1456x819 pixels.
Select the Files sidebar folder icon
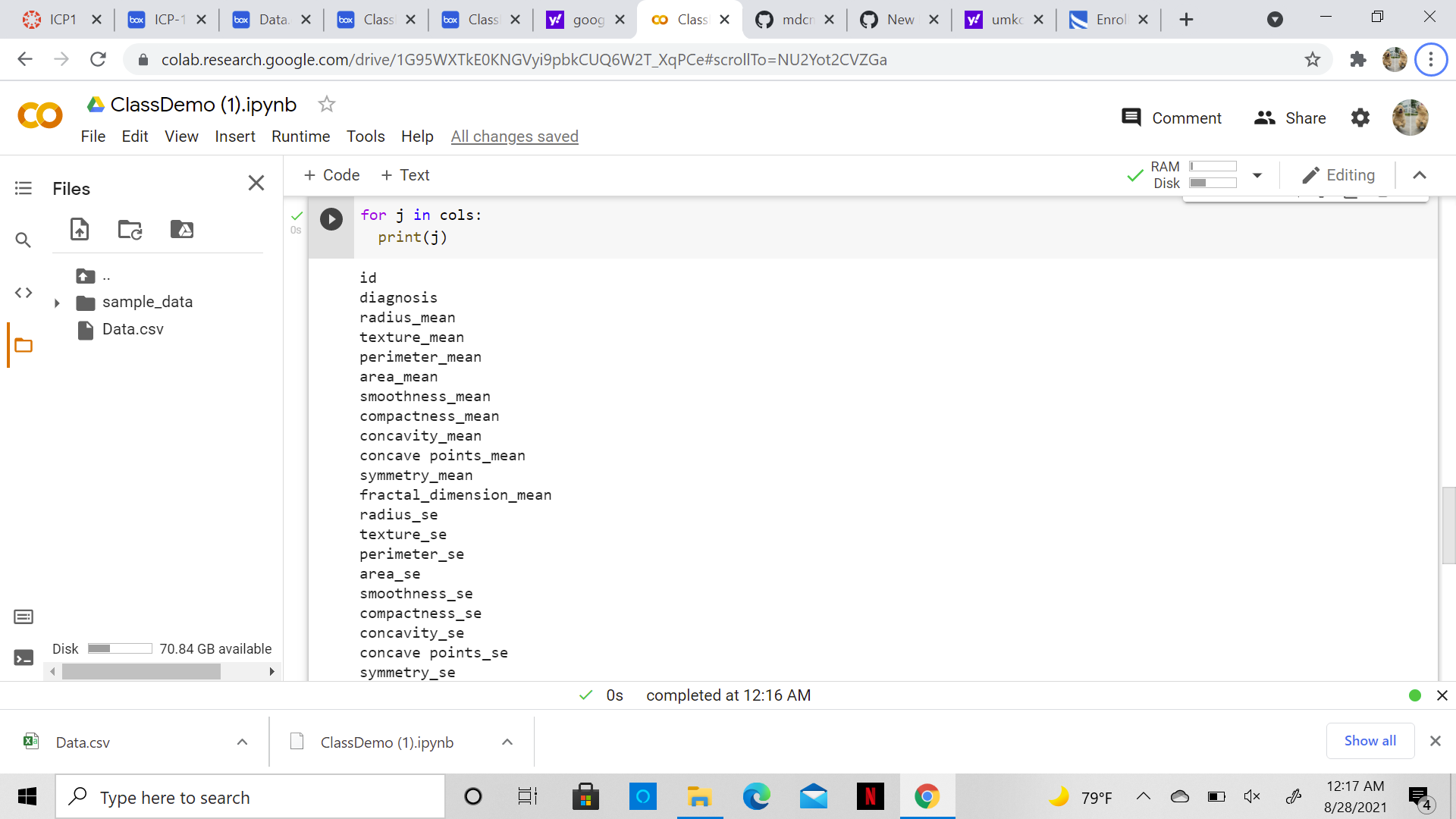pyautogui.click(x=24, y=346)
